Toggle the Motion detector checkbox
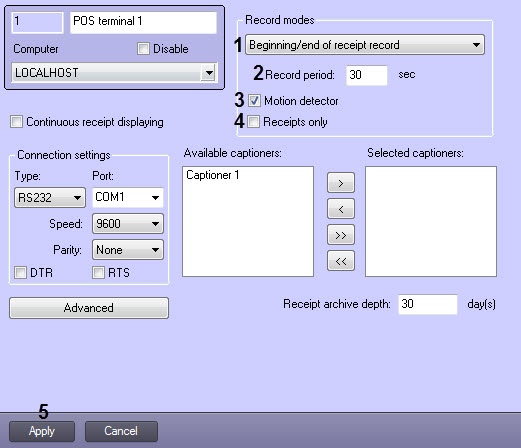The height and width of the screenshot is (448, 521). pos(255,100)
